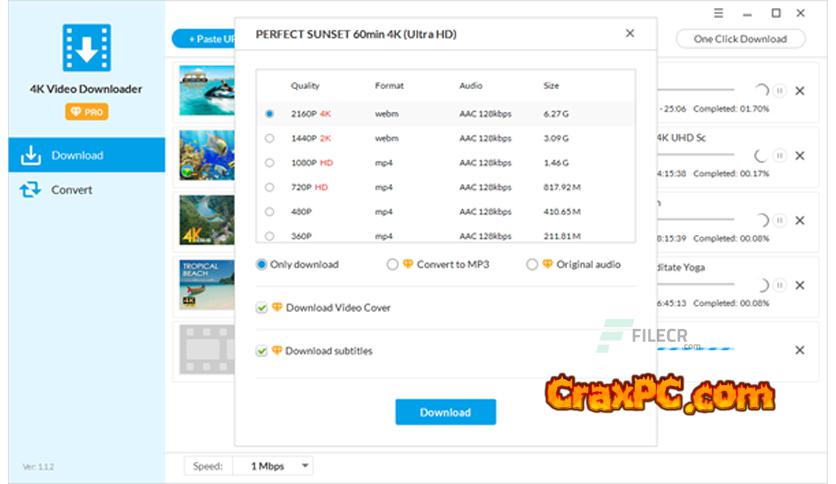Screen dimensions: 836x484
Task: Choose the Convert to MP3 option
Action: pos(393,265)
